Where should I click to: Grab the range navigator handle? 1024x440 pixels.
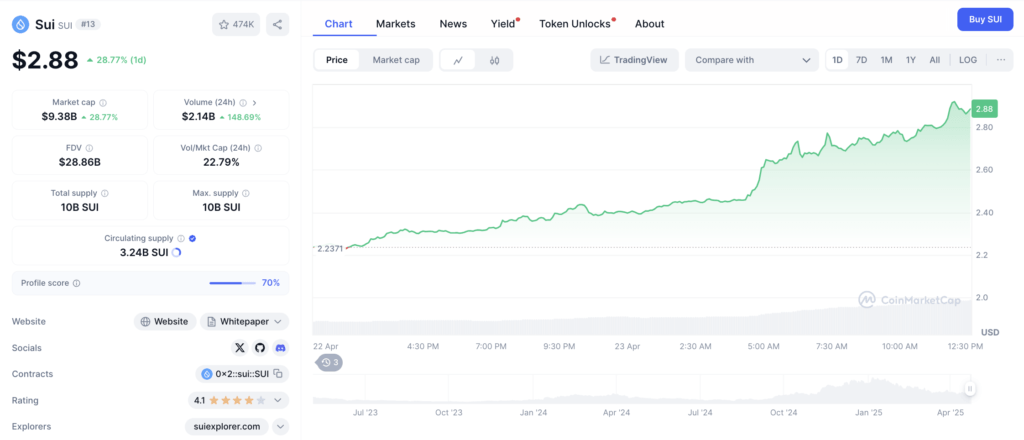(970, 389)
